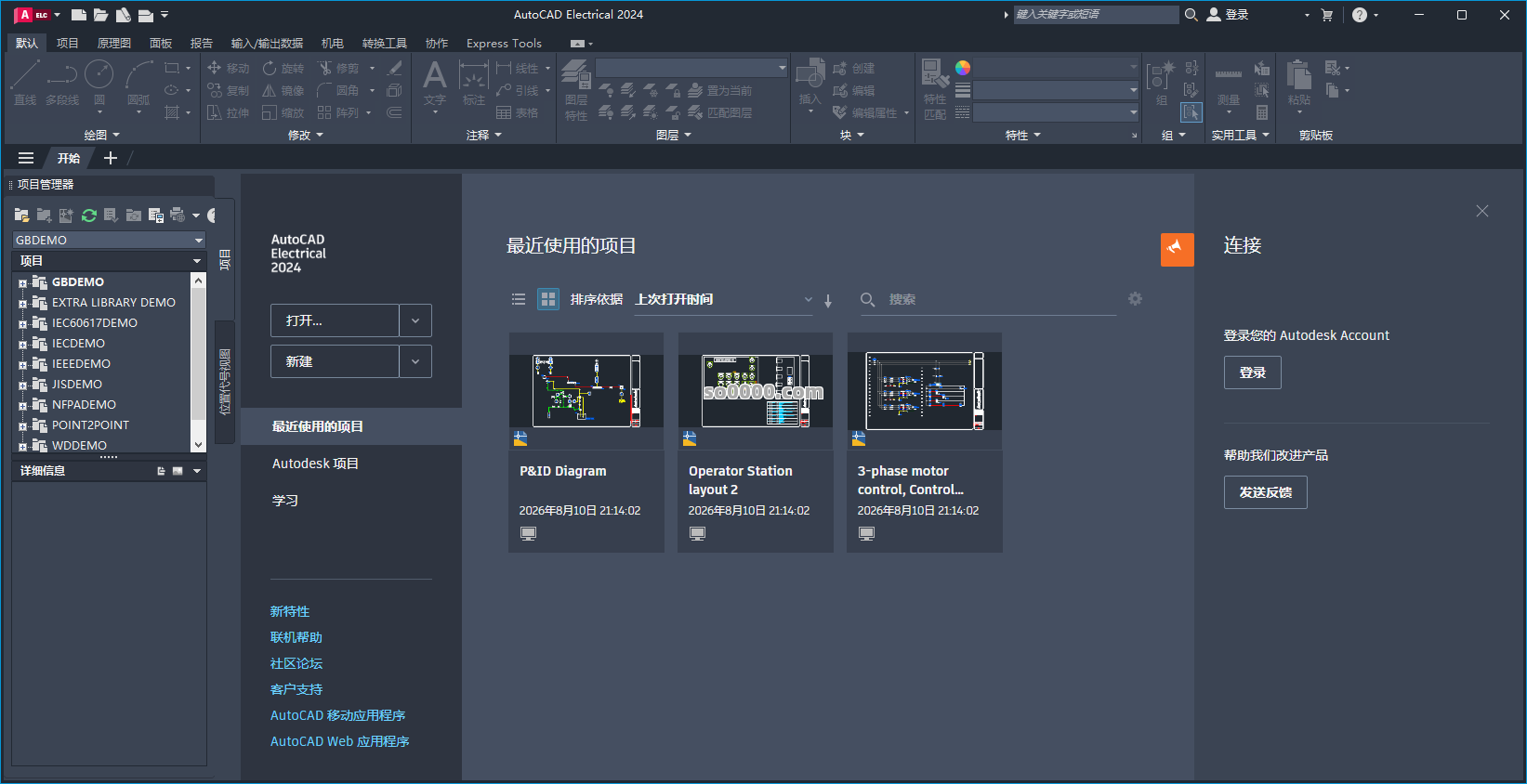The height and width of the screenshot is (784, 1527).
Task: Expand the GBDEMO project tree node
Action: tap(23, 282)
